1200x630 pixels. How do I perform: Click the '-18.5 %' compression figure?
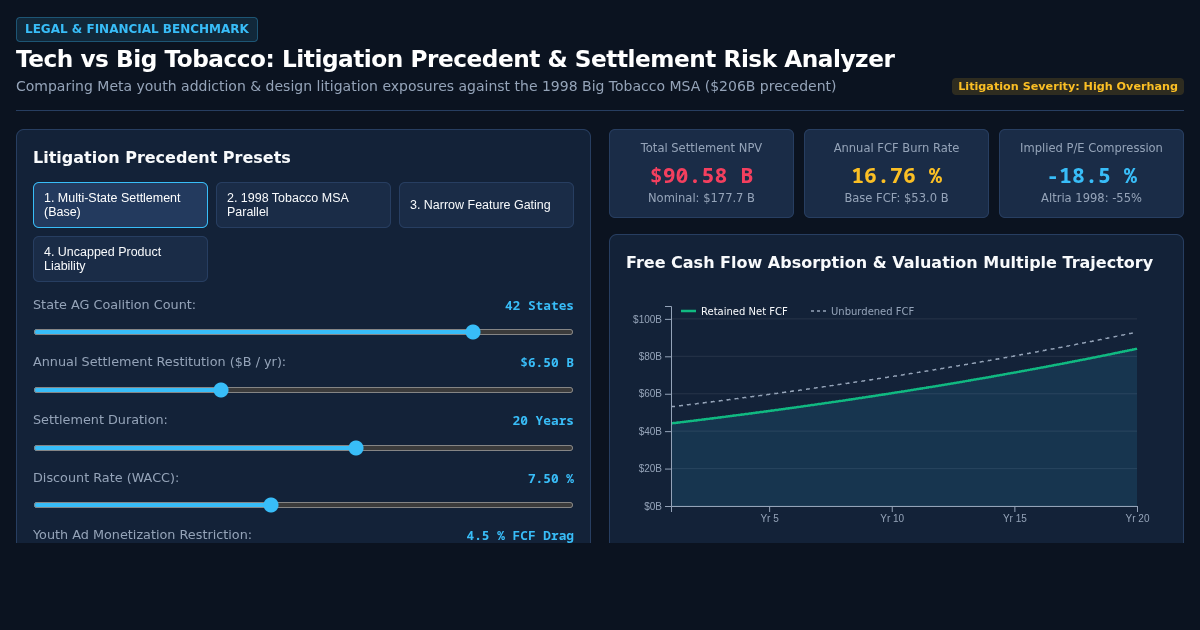(1091, 176)
